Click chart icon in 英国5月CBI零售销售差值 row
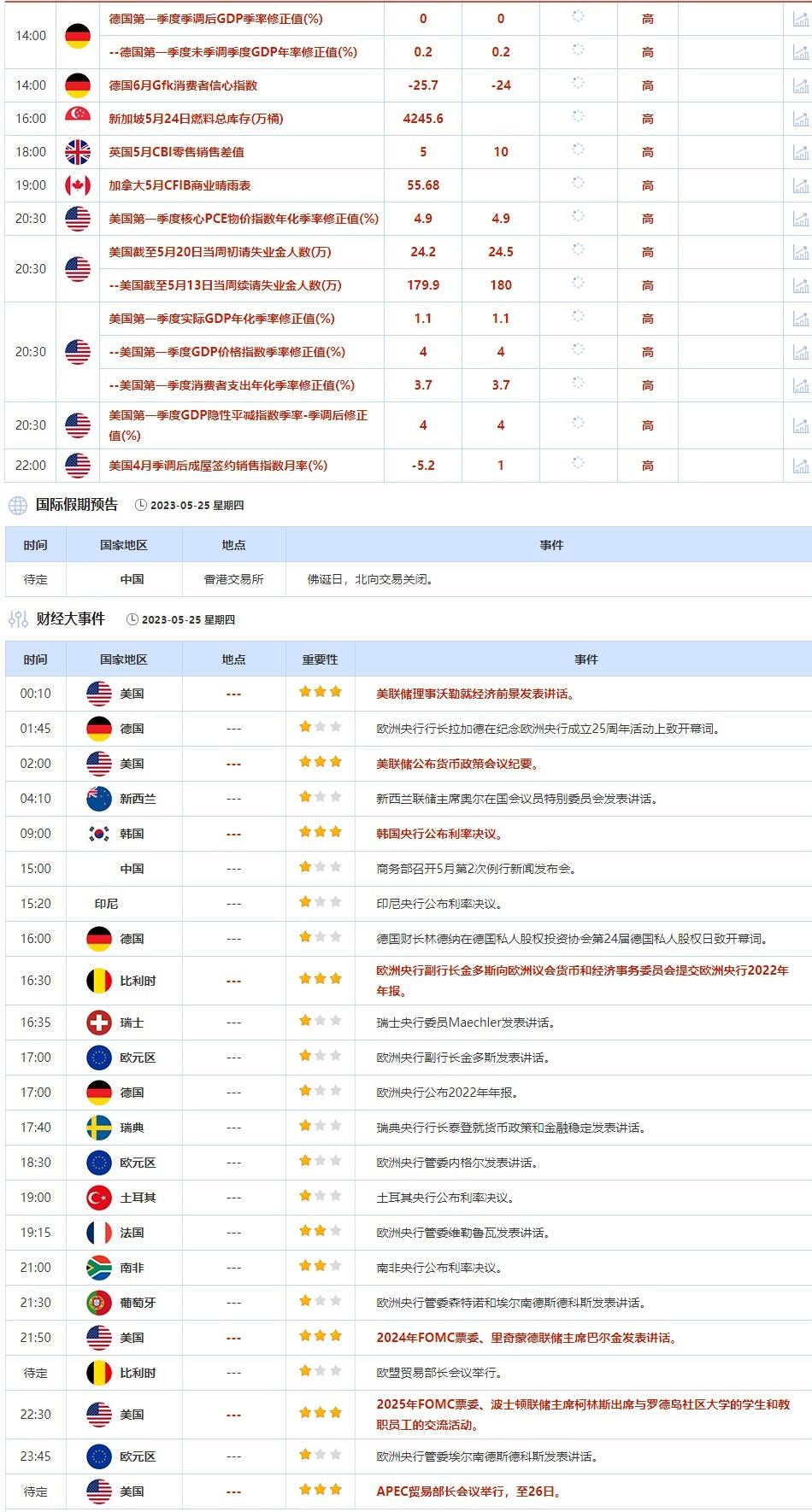Image resolution: width=812 pixels, height=1512 pixels. [x=800, y=152]
